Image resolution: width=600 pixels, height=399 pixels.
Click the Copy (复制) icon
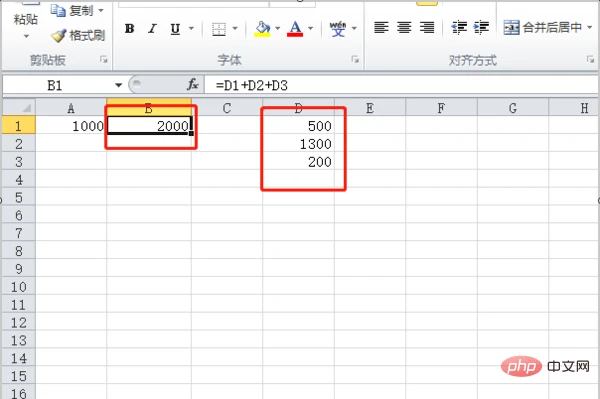point(58,11)
